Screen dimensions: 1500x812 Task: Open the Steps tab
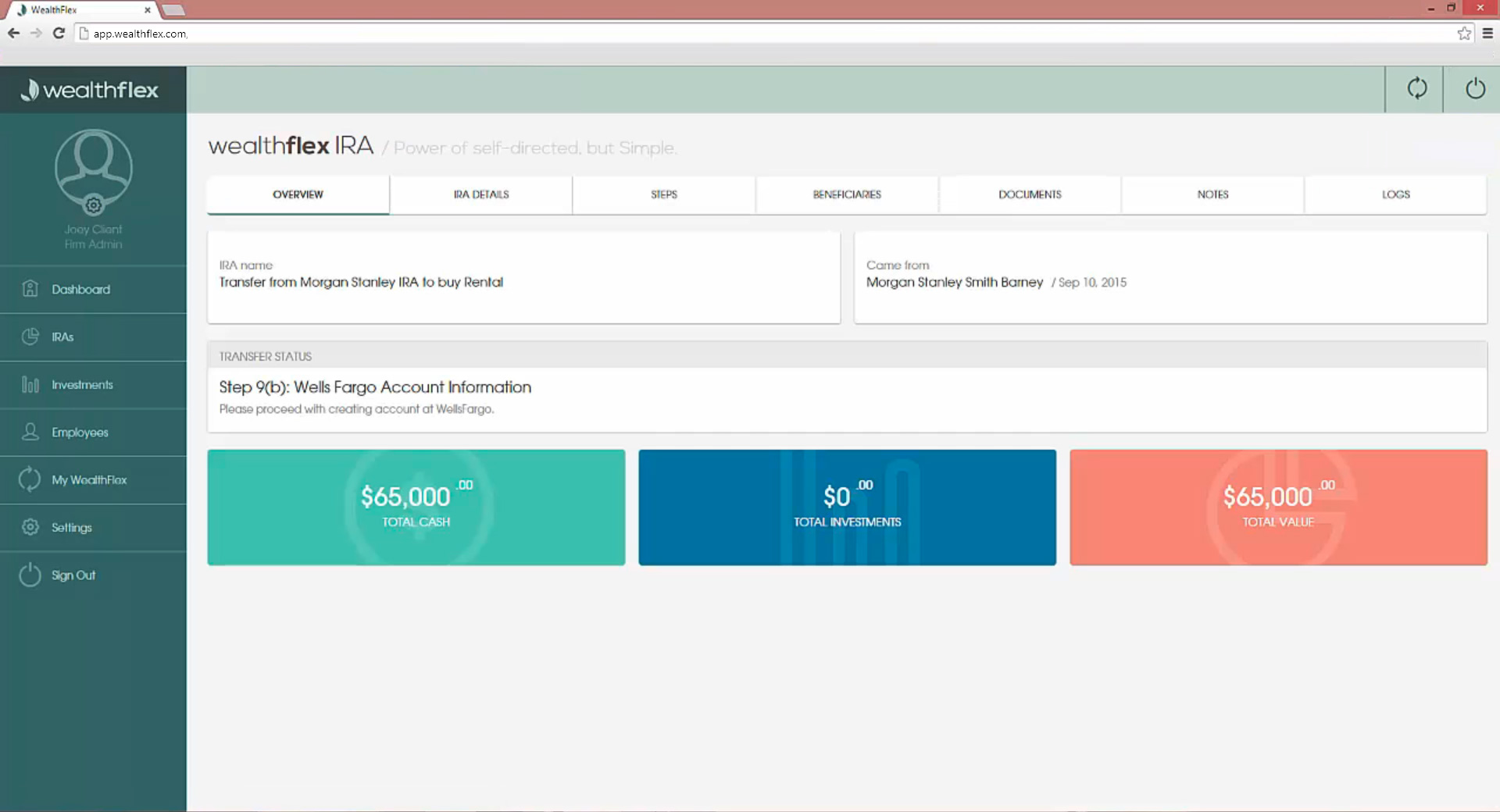pyautogui.click(x=663, y=194)
